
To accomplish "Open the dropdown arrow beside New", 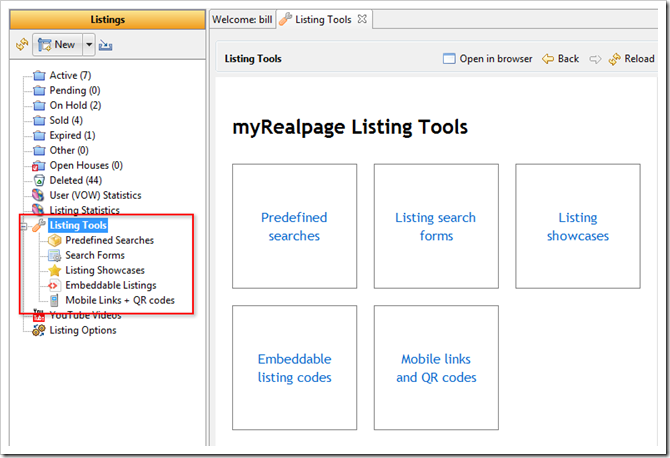I will click(89, 44).
